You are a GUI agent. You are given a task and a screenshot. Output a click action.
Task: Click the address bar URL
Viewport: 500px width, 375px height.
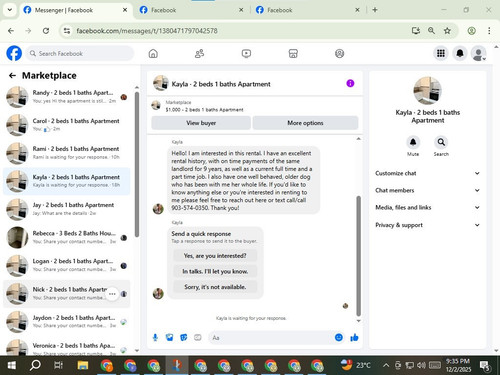147,31
